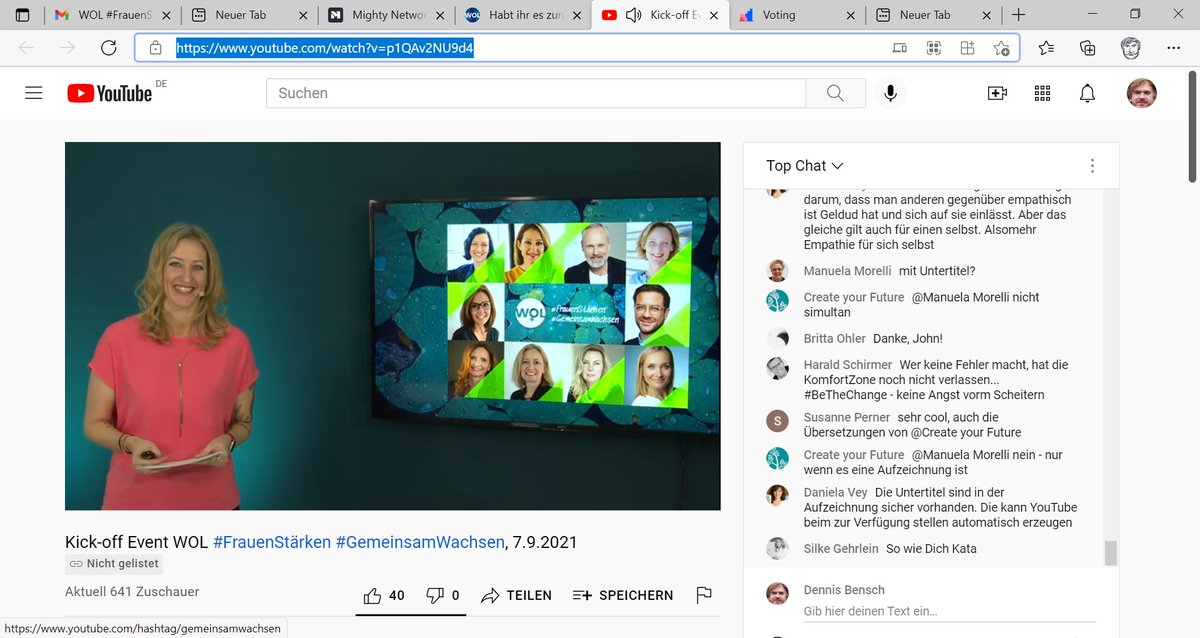
Task: Click the chat message input field
Action: 949,611
